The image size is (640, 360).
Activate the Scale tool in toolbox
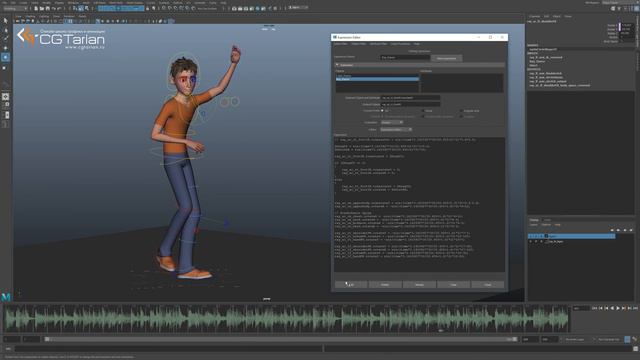point(5,67)
